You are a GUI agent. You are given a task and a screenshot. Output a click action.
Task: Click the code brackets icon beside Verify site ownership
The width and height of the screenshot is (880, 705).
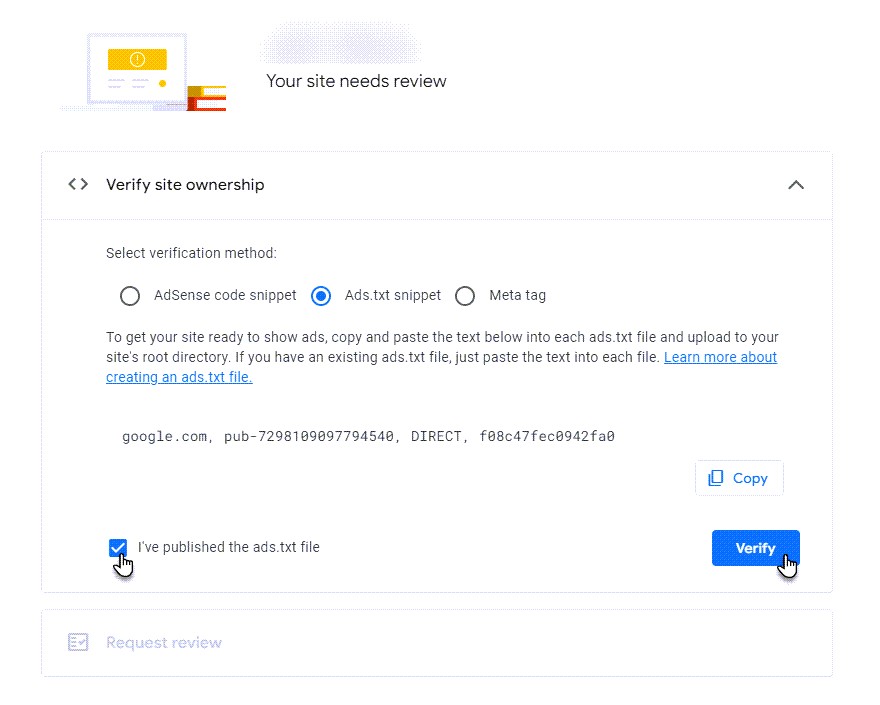tap(78, 184)
